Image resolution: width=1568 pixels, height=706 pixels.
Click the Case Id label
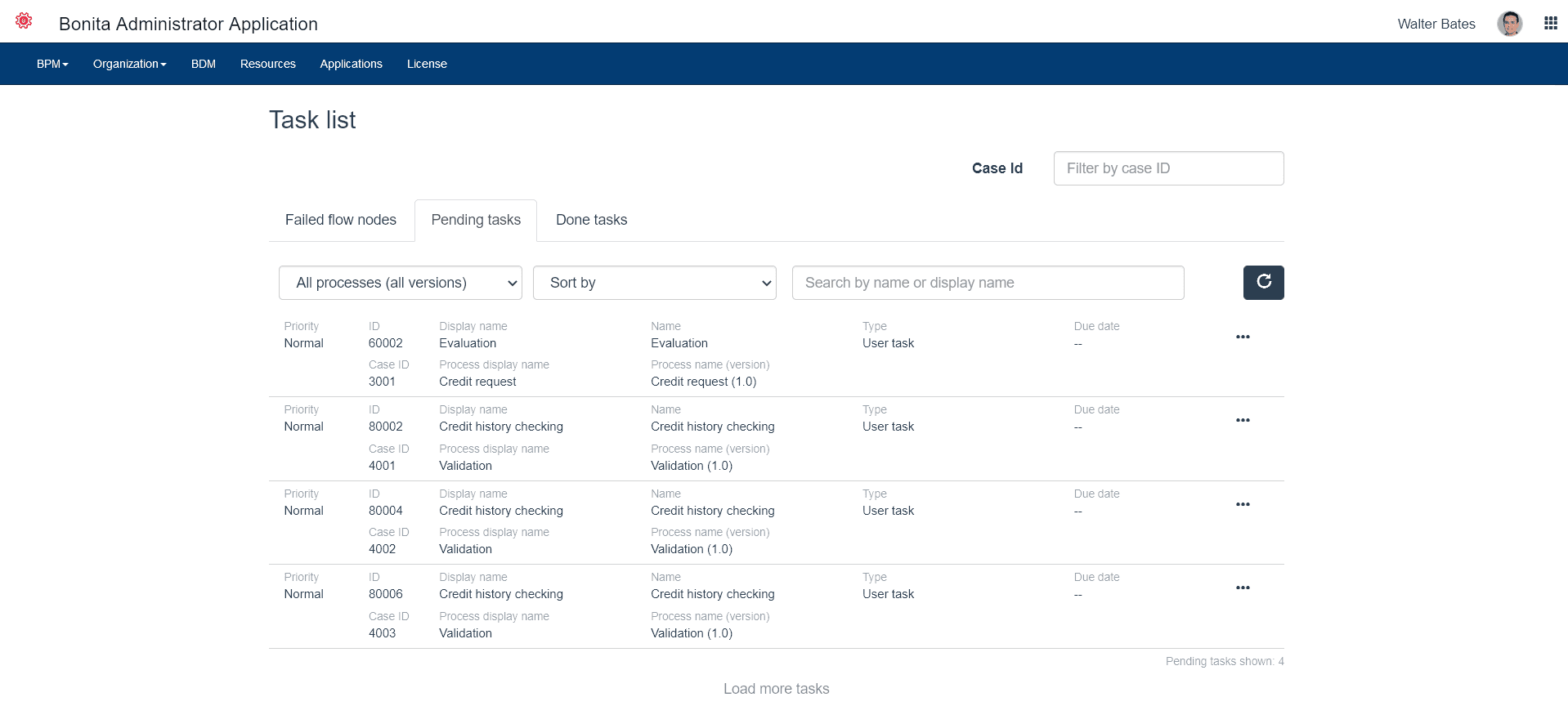[997, 168]
